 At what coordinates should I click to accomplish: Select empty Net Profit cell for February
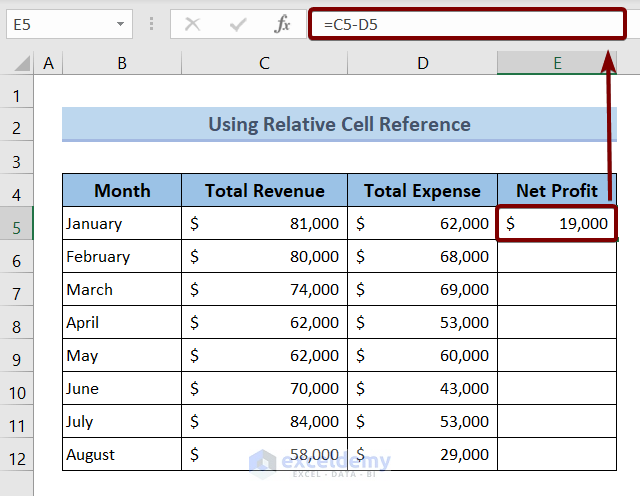[x=557, y=257]
